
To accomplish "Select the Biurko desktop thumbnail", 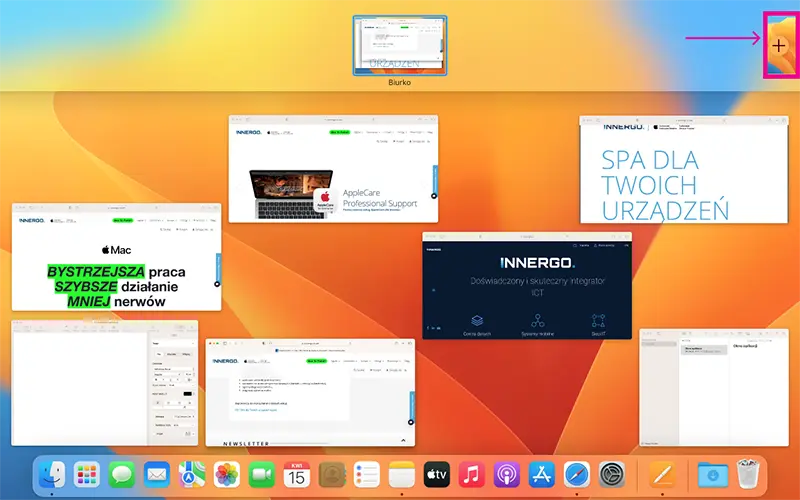I will pos(400,46).
